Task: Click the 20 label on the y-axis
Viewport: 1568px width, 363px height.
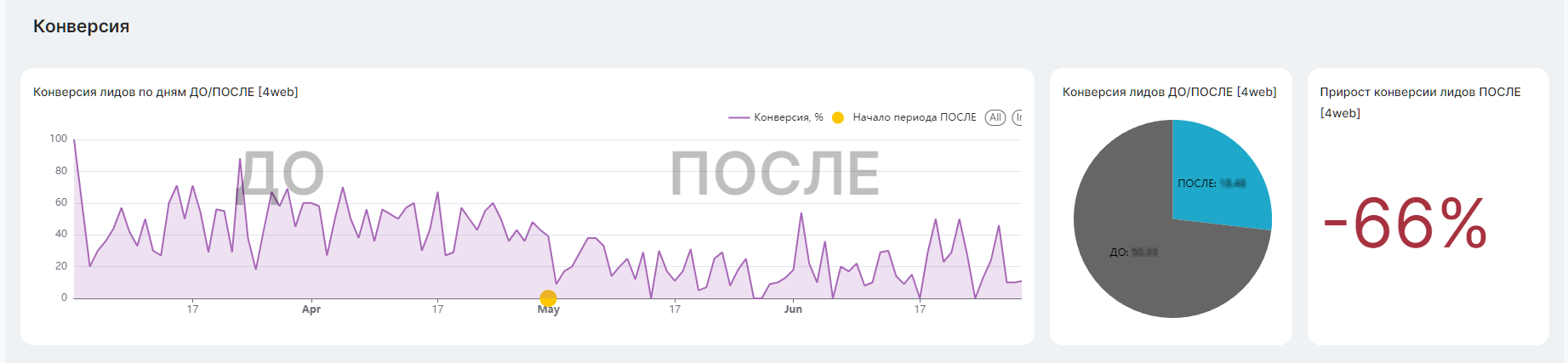Action: [61, 266]
